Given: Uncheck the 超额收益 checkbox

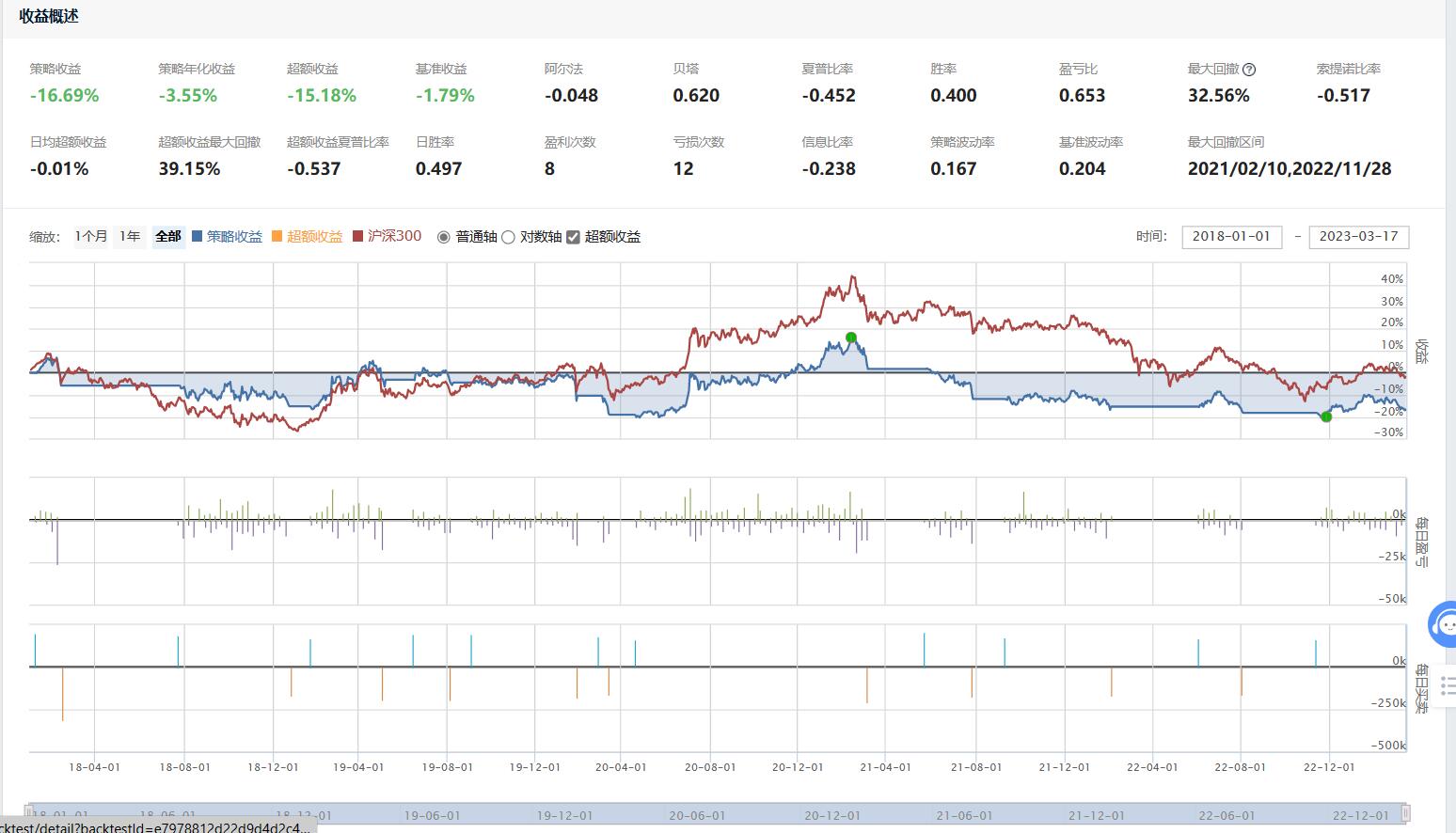Looking at the screenshot, I should pyautogui.click(x=574, y=237).
